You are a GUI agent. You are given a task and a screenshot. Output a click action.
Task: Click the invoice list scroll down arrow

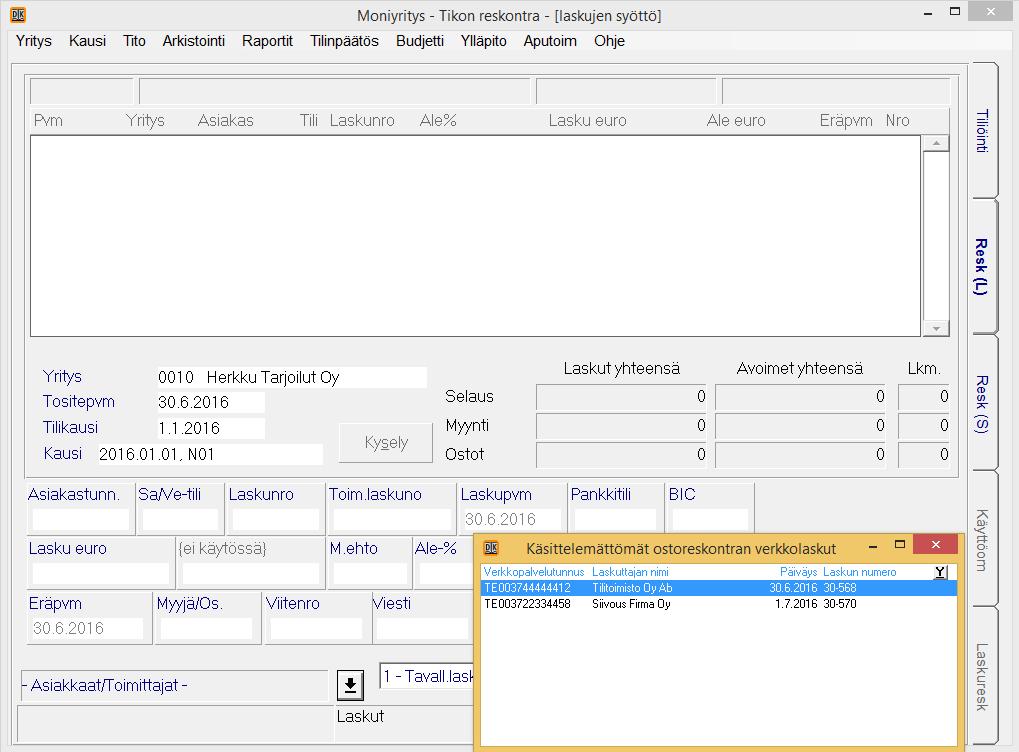click(x=936, y=328)
